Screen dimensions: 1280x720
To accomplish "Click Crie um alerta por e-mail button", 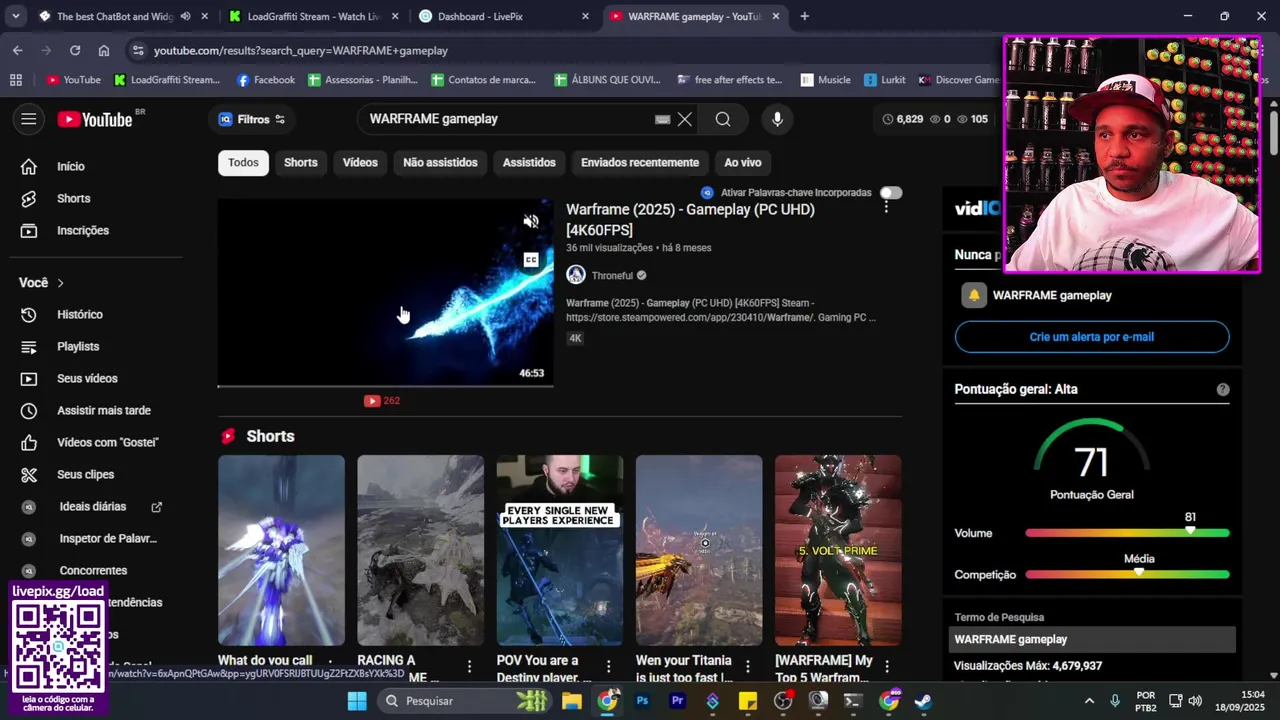I will coord(1092,337).
